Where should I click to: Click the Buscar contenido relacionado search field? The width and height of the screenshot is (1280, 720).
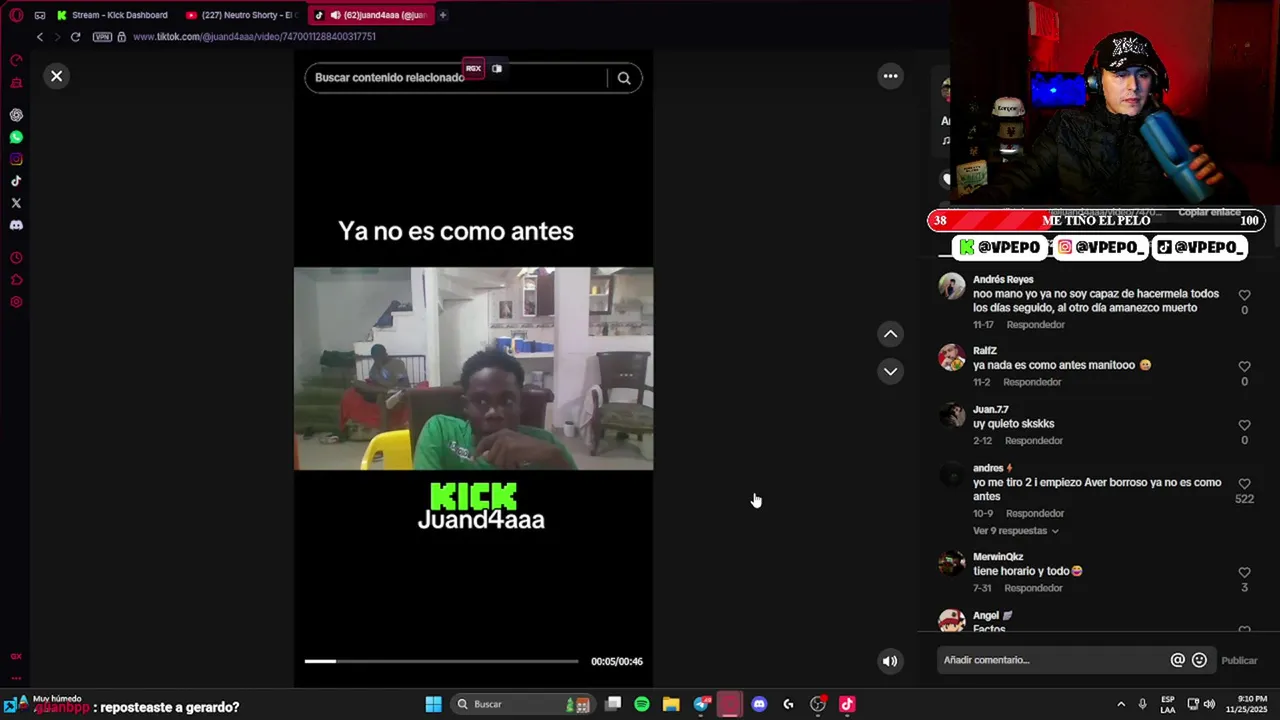pyautogui.click(x=455, y=78)
